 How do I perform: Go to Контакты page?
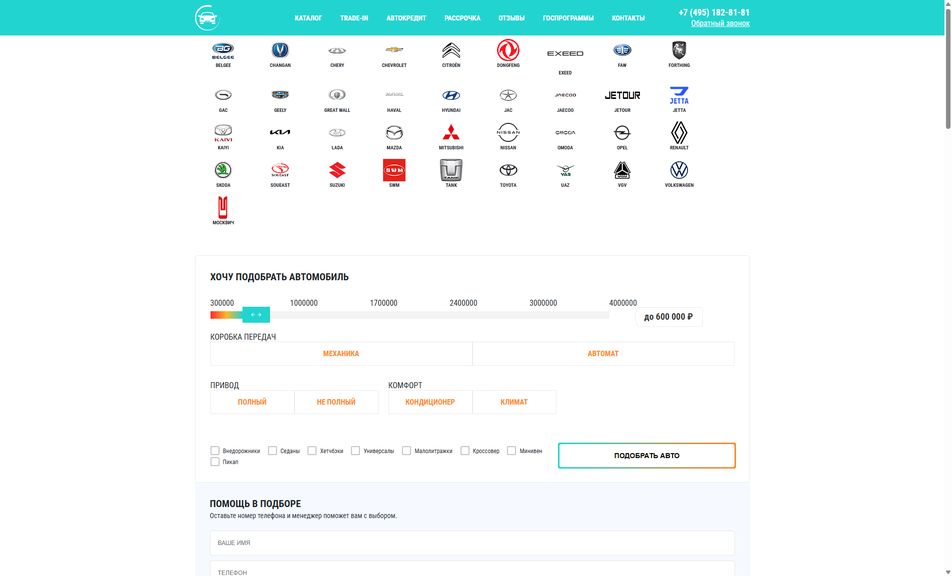[x=628, y=18]
